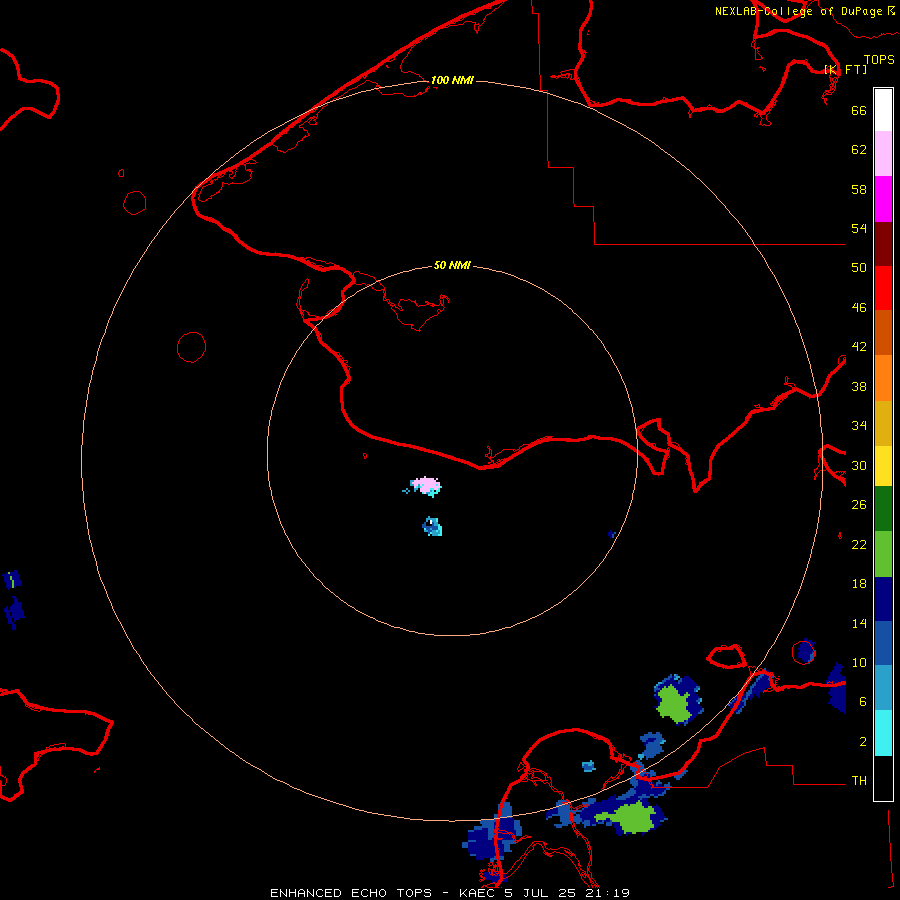This screenshot has height=900, width=900.
Task: Click the pink echo cell near radar center
Action: point(425,486)
